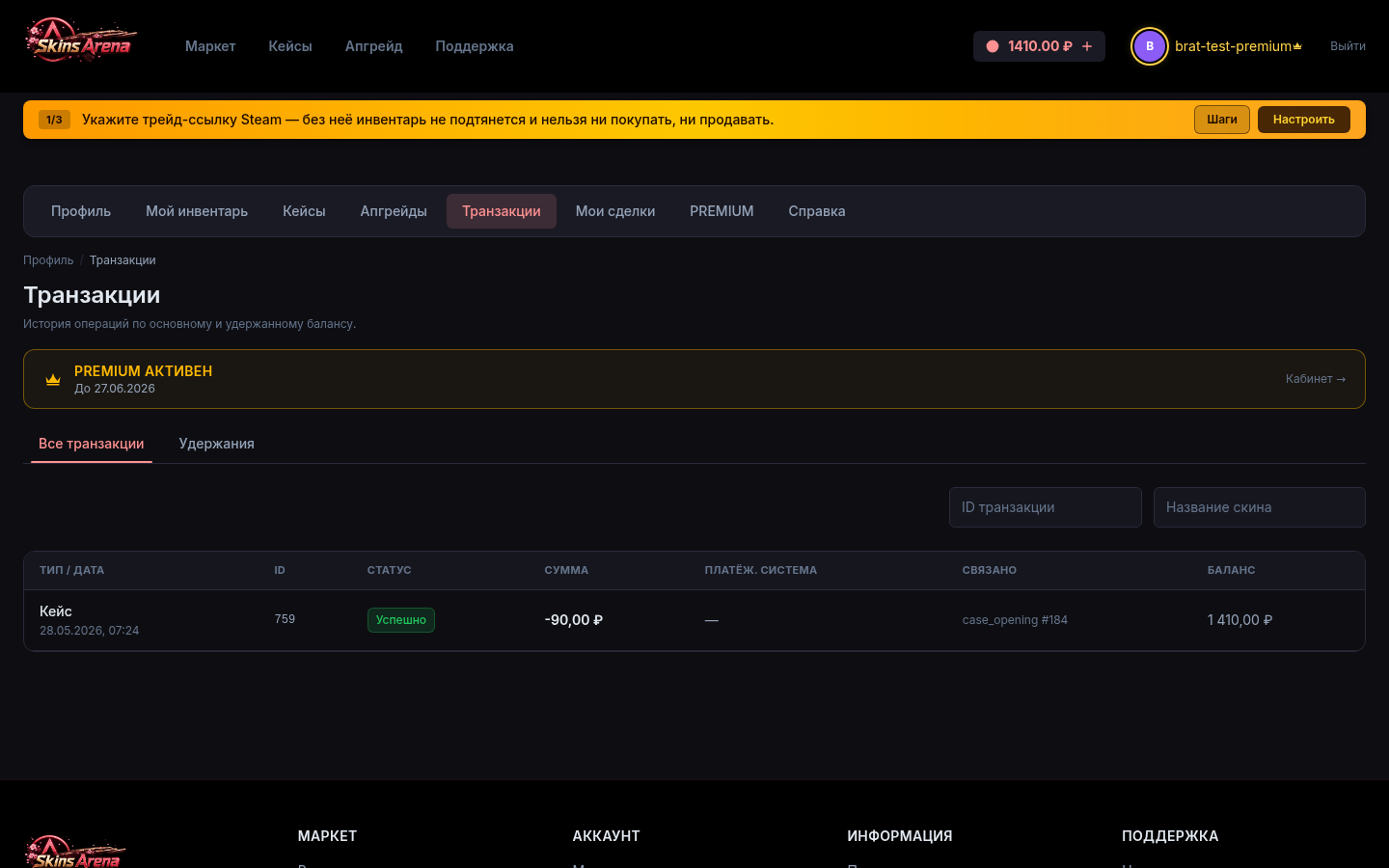Image resolution: width=1389 pixels, height=868 pixels.
Task: Click the Skins Arena footer logo
Action: [75, 853]
